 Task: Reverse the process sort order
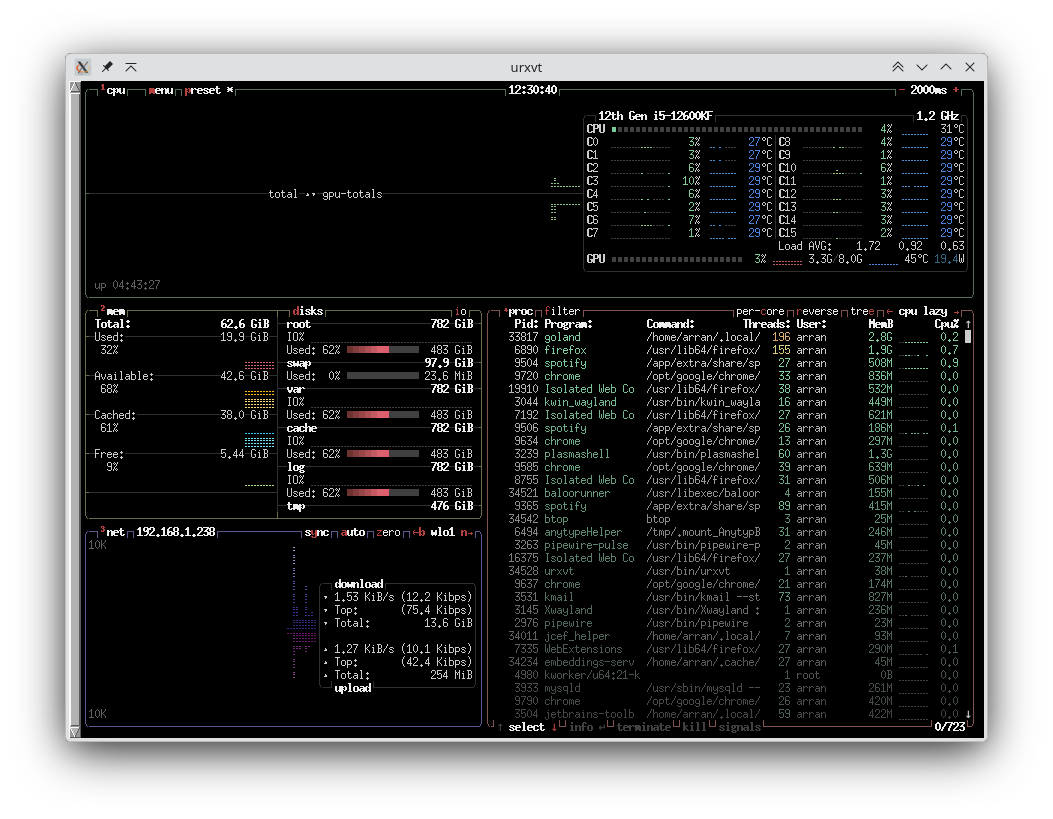coord(817,311)
